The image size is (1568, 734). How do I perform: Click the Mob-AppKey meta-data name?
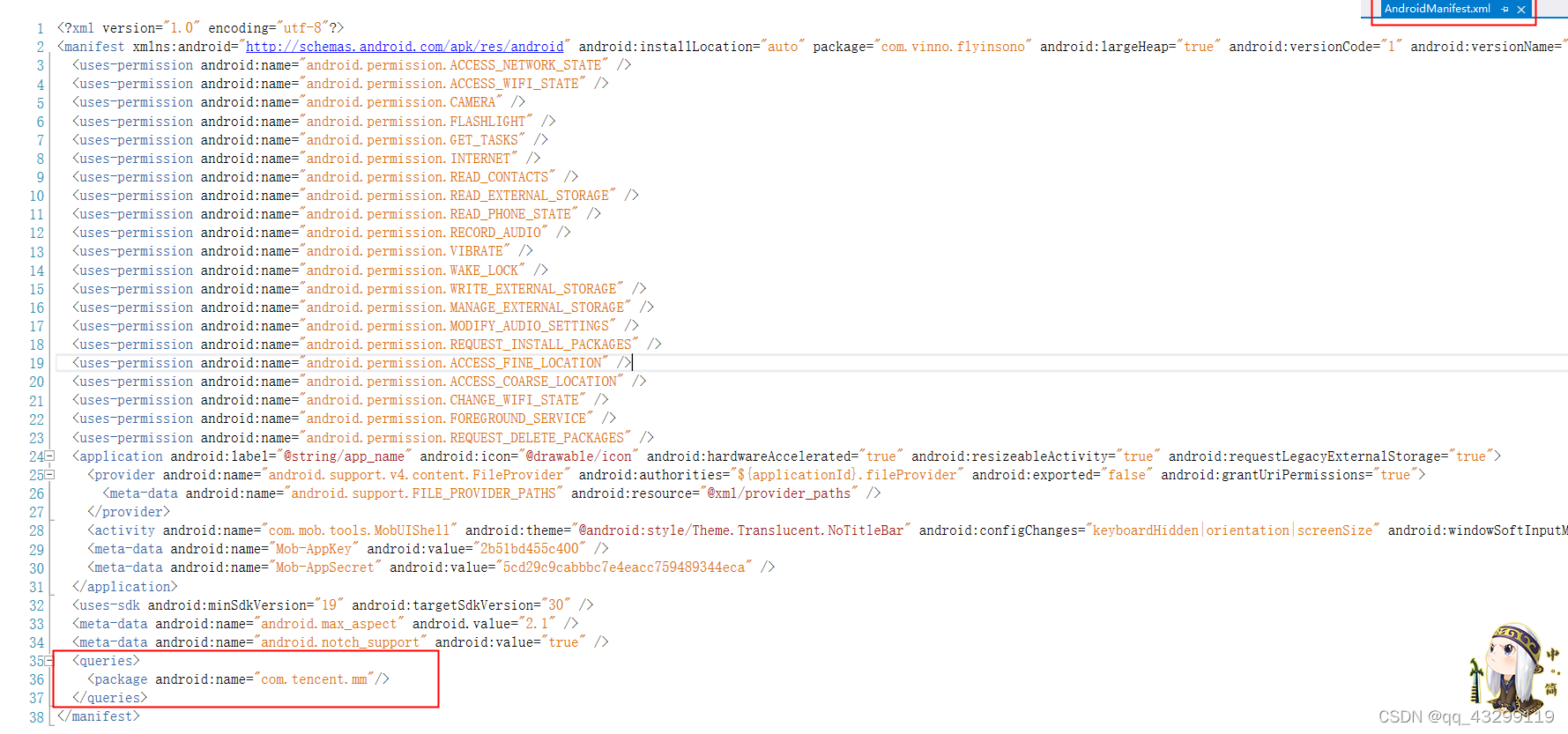(x=314, y=548)
